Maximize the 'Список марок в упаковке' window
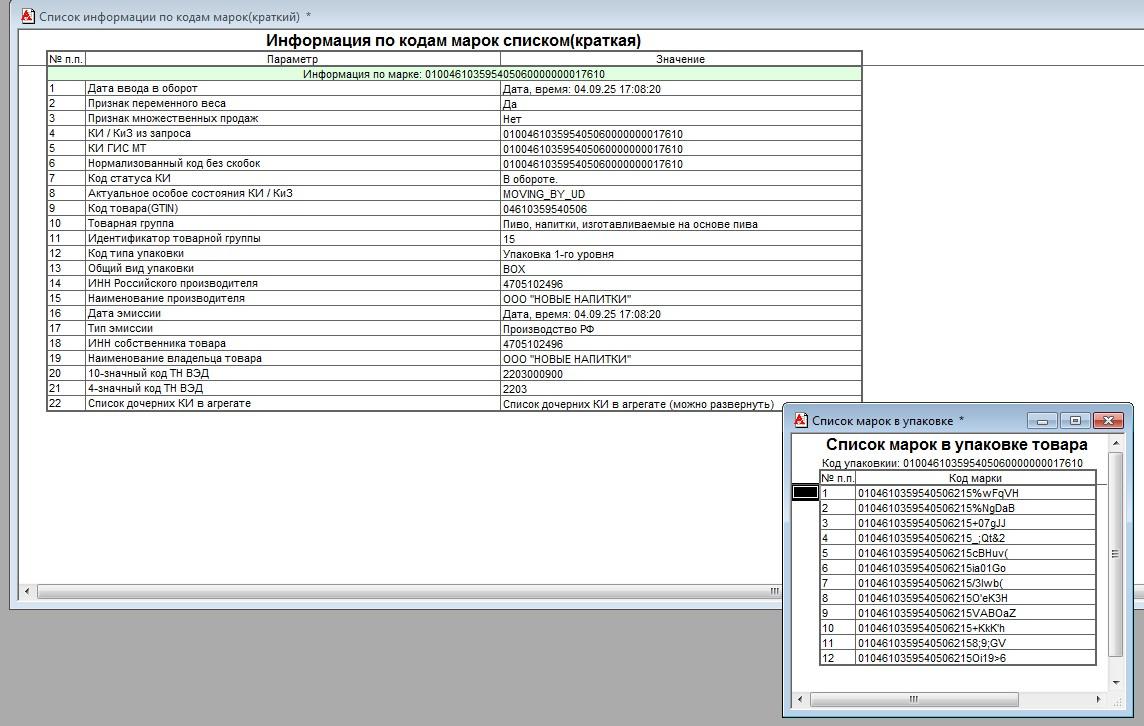The height and width of the screenshot is (726, 1144). click(x=1075, y=420)
